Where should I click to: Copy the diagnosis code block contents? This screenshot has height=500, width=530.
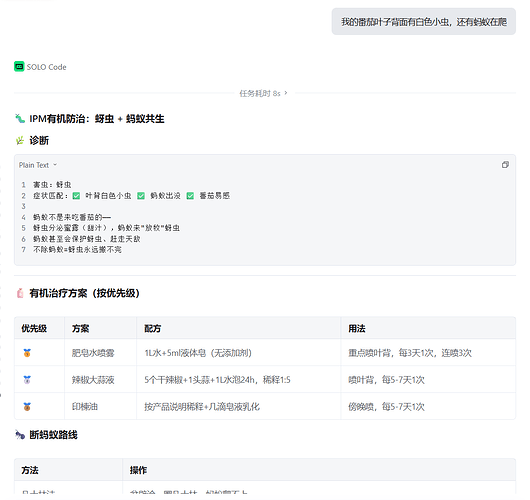coord(505,165)
